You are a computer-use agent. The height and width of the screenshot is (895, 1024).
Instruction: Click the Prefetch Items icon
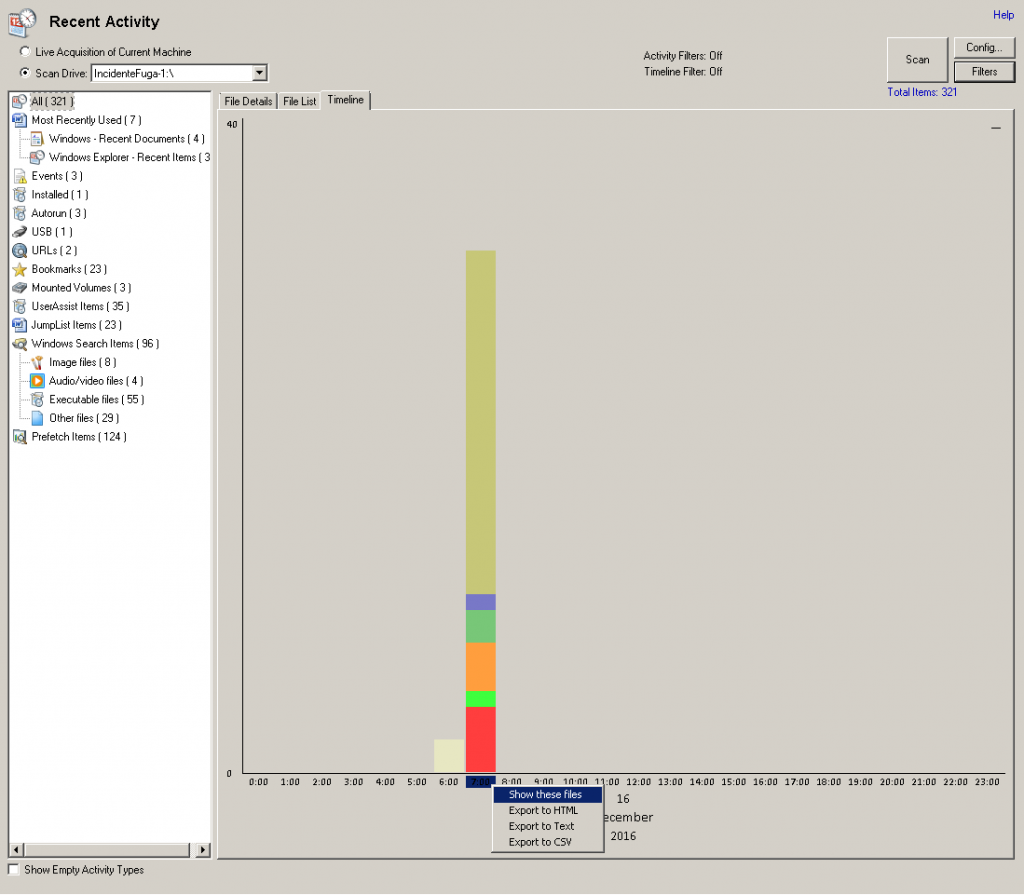(x=19, y=437)
